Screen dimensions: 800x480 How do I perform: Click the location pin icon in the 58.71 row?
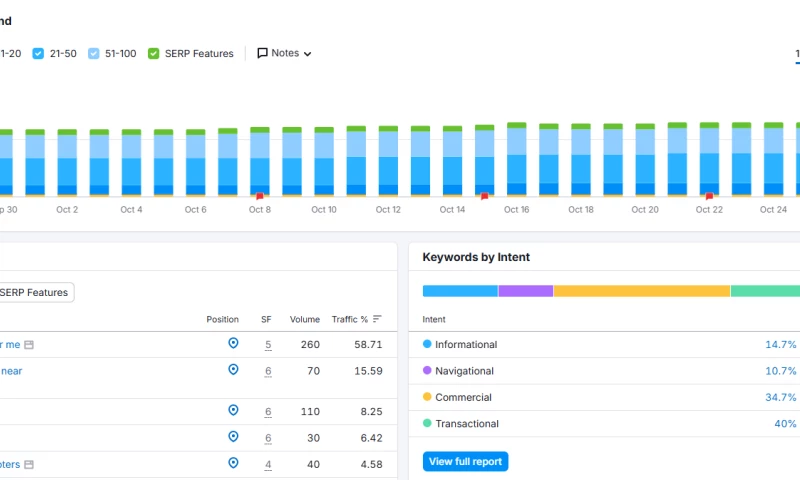233,344
